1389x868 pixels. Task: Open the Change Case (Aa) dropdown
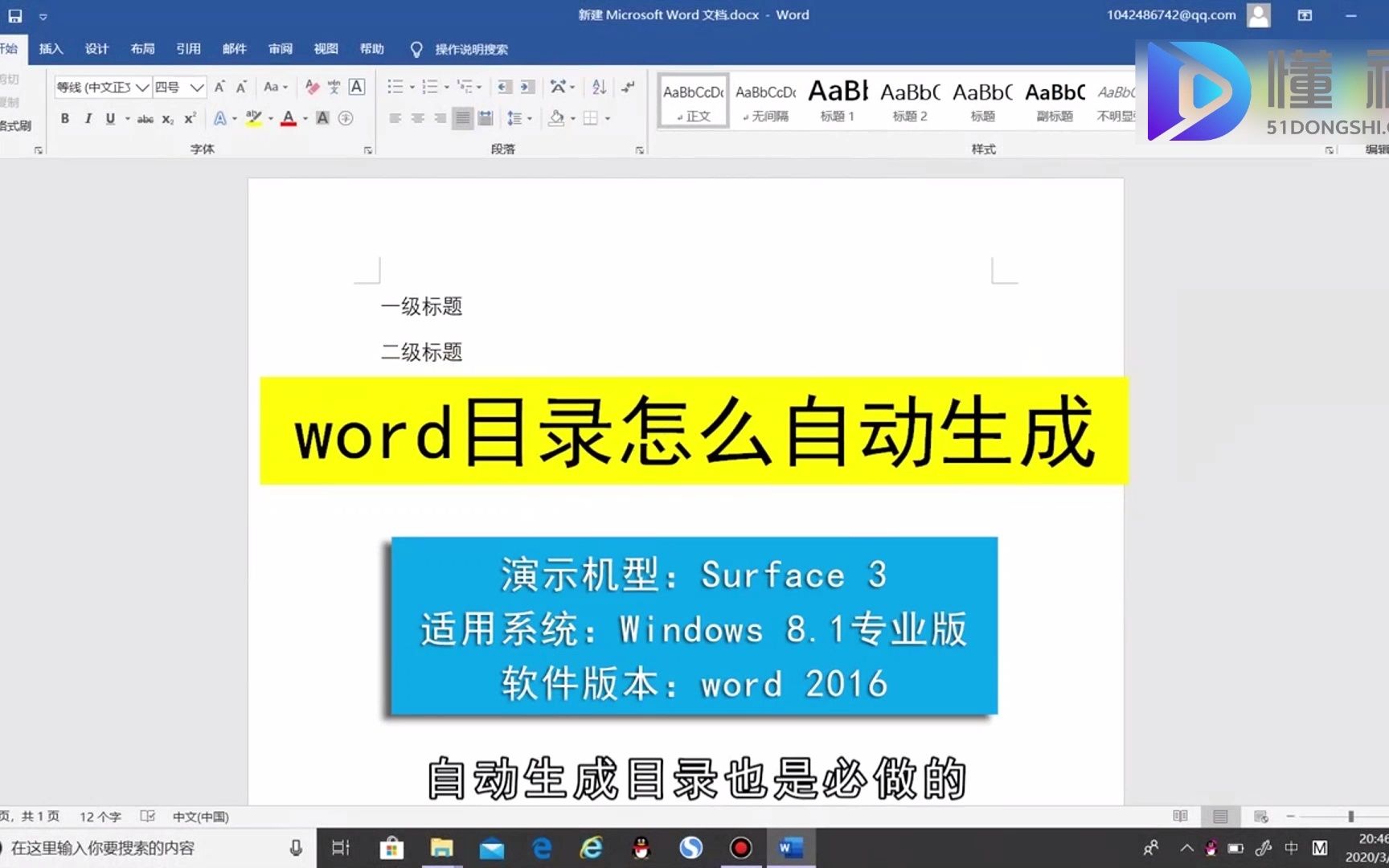pos(275,87)
